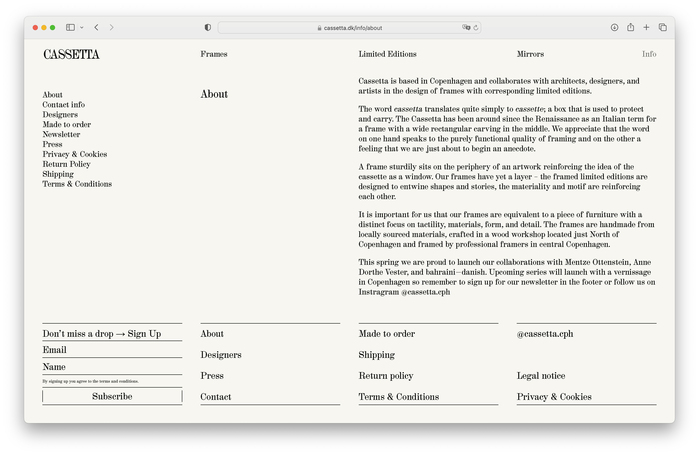Reload the page with refresh icon
Screen dimensions: 699x455
pyautogui.click(x=476, y=28)
